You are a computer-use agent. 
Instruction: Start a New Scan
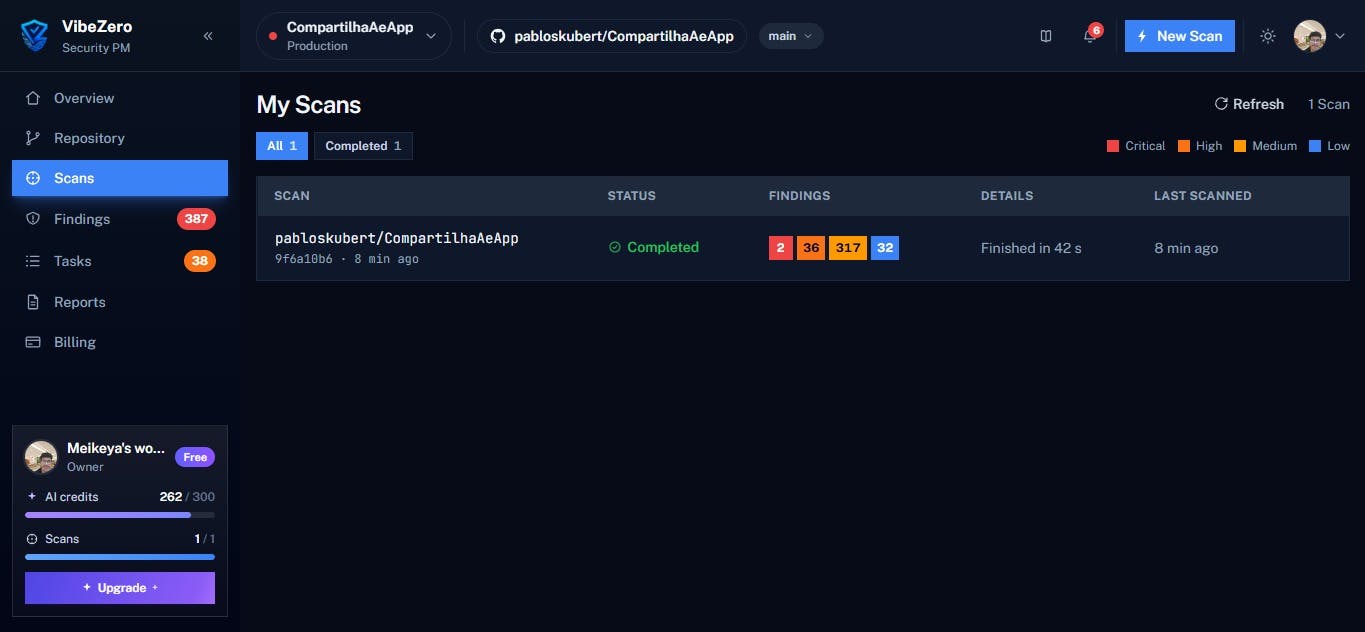click(1180, 36)
